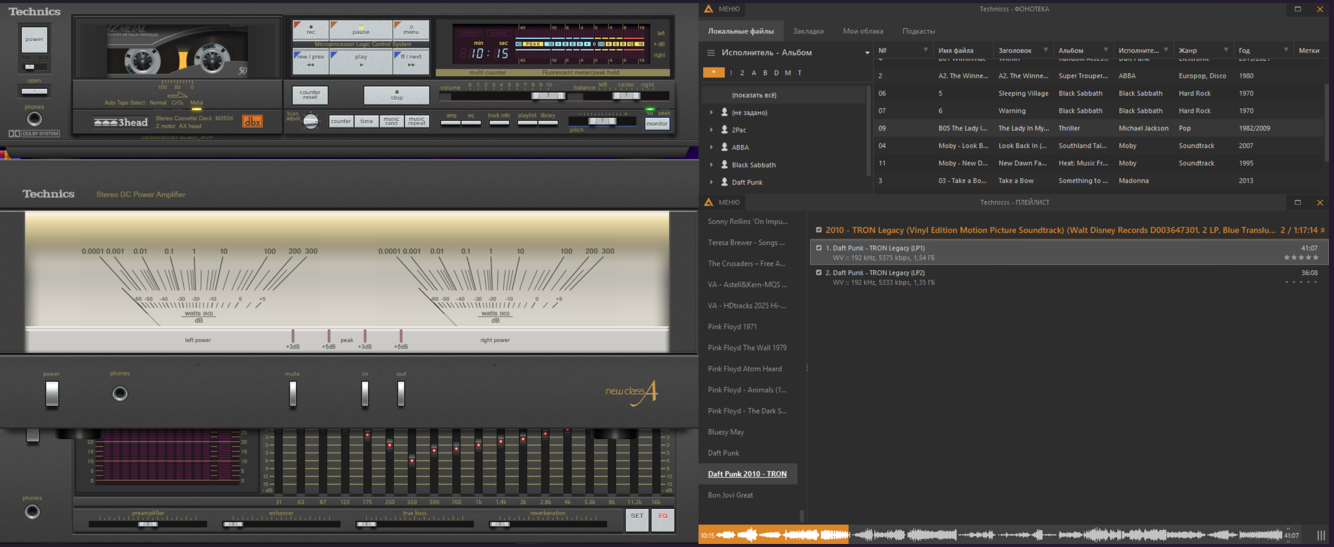Click the amplifier phones jack
Image resolution: width=1334 pixels, height=547 pixels.
pos(120,393)
